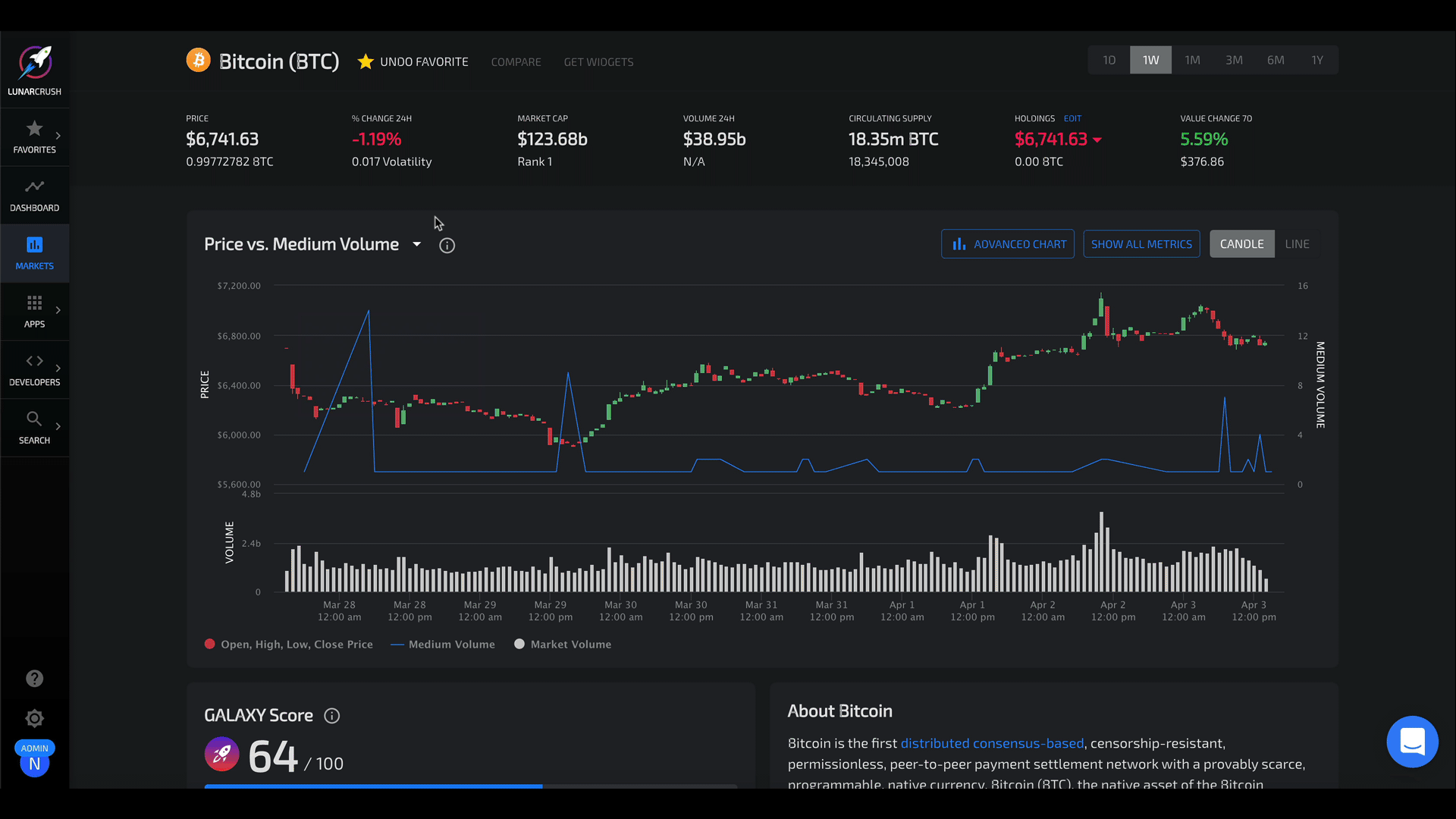1456x819 pixels.
Task: Open the Apps grid icon
Action: point(34,303)
